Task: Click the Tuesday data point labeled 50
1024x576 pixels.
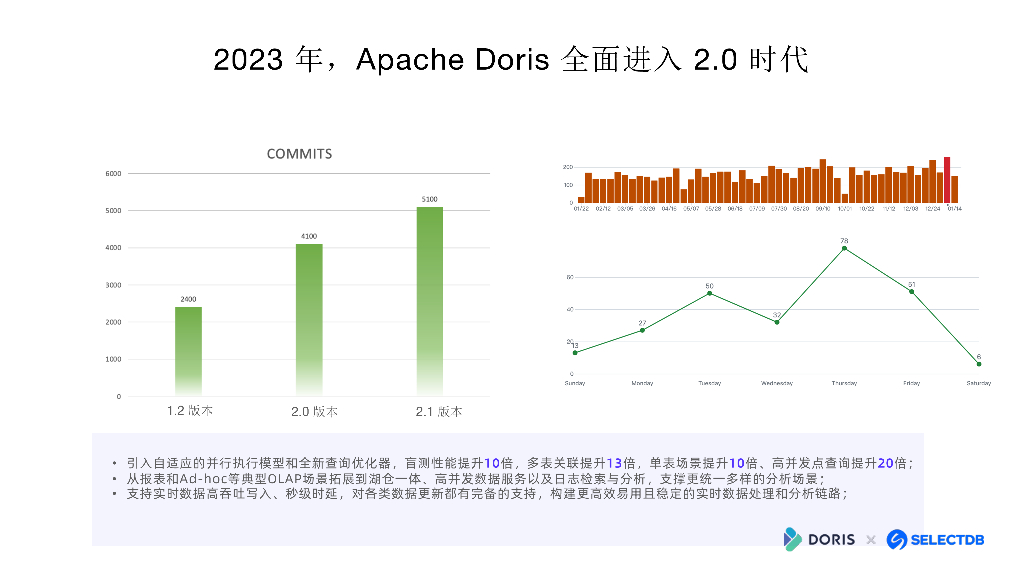Action: 710,293
